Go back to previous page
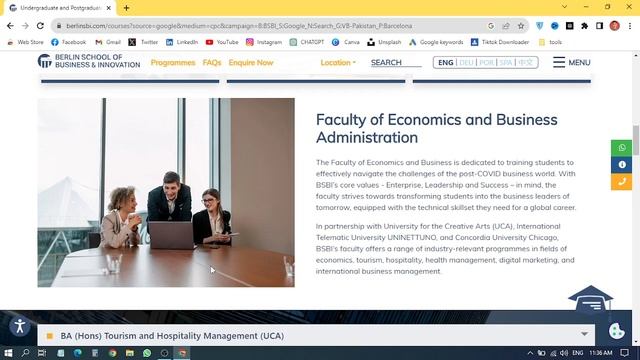Viewport: 640px width, 360px height. point(10,26)
